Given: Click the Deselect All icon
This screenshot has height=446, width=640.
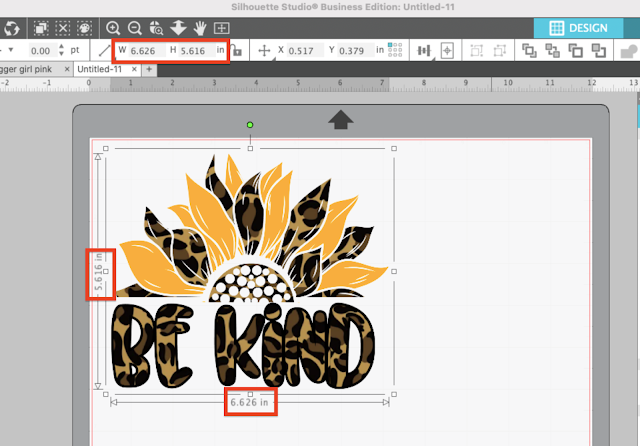Looking at the screenshot, I should [62, 28].
